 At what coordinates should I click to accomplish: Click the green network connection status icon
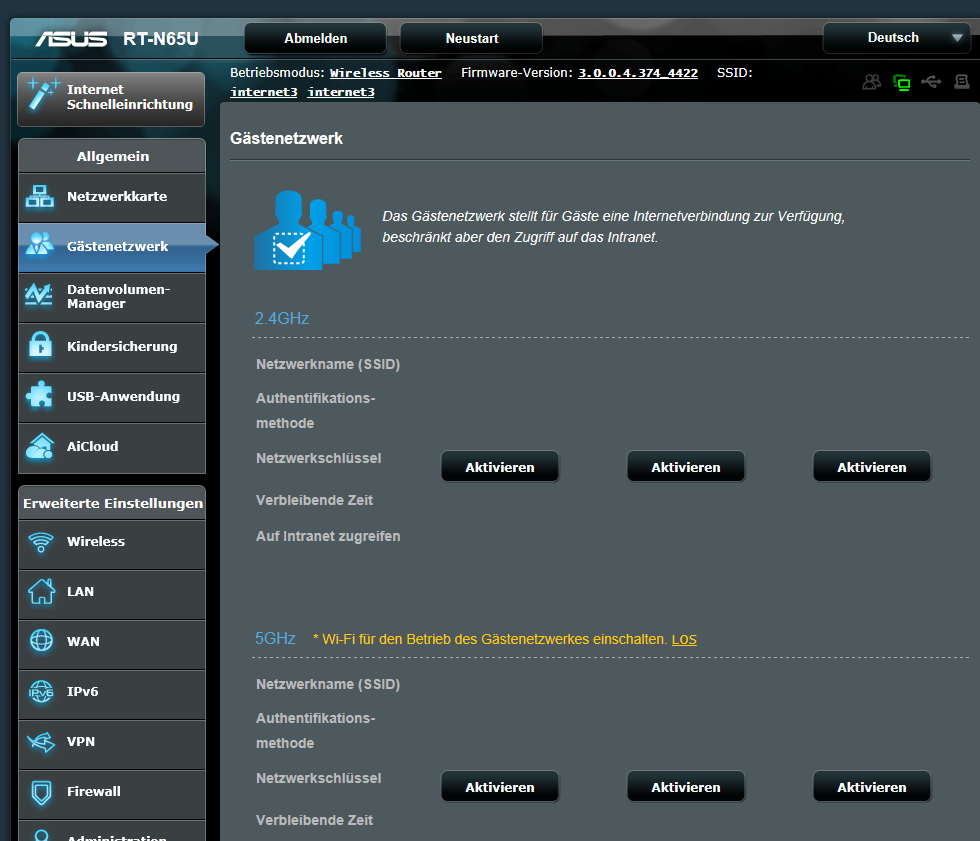[902, 82]
